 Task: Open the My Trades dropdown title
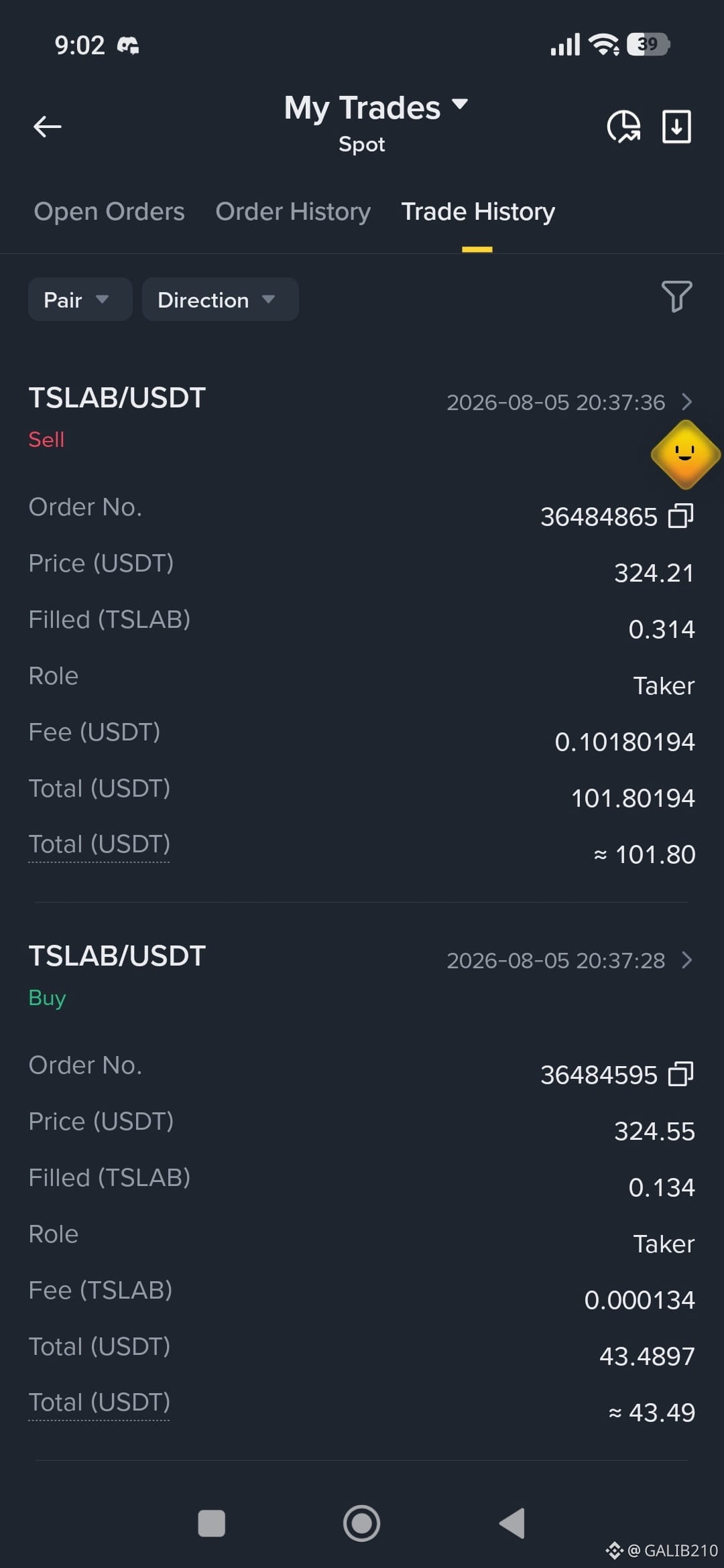click(375, 108)
